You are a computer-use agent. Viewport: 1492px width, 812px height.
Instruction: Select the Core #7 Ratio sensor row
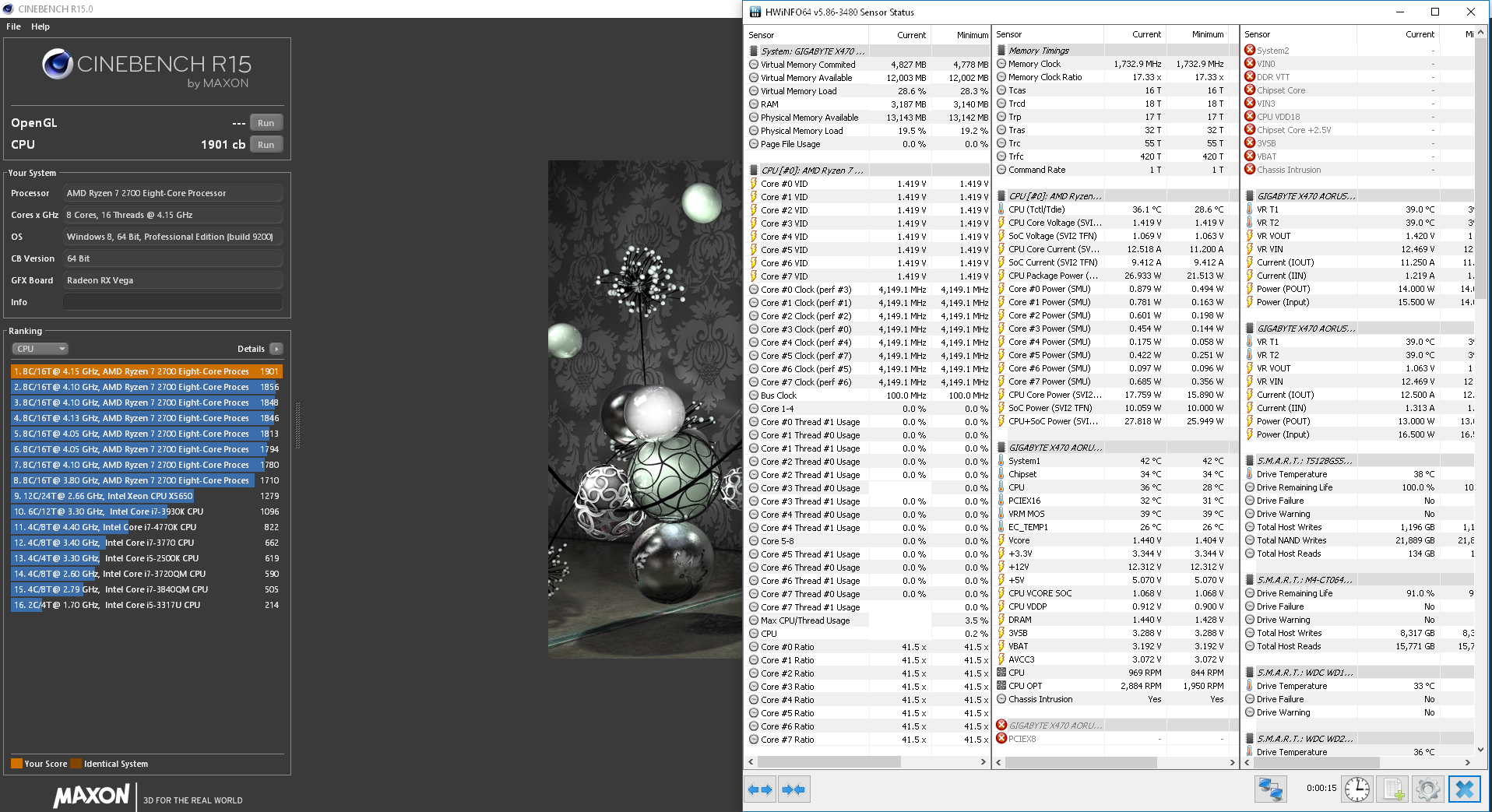pos(868,740)
